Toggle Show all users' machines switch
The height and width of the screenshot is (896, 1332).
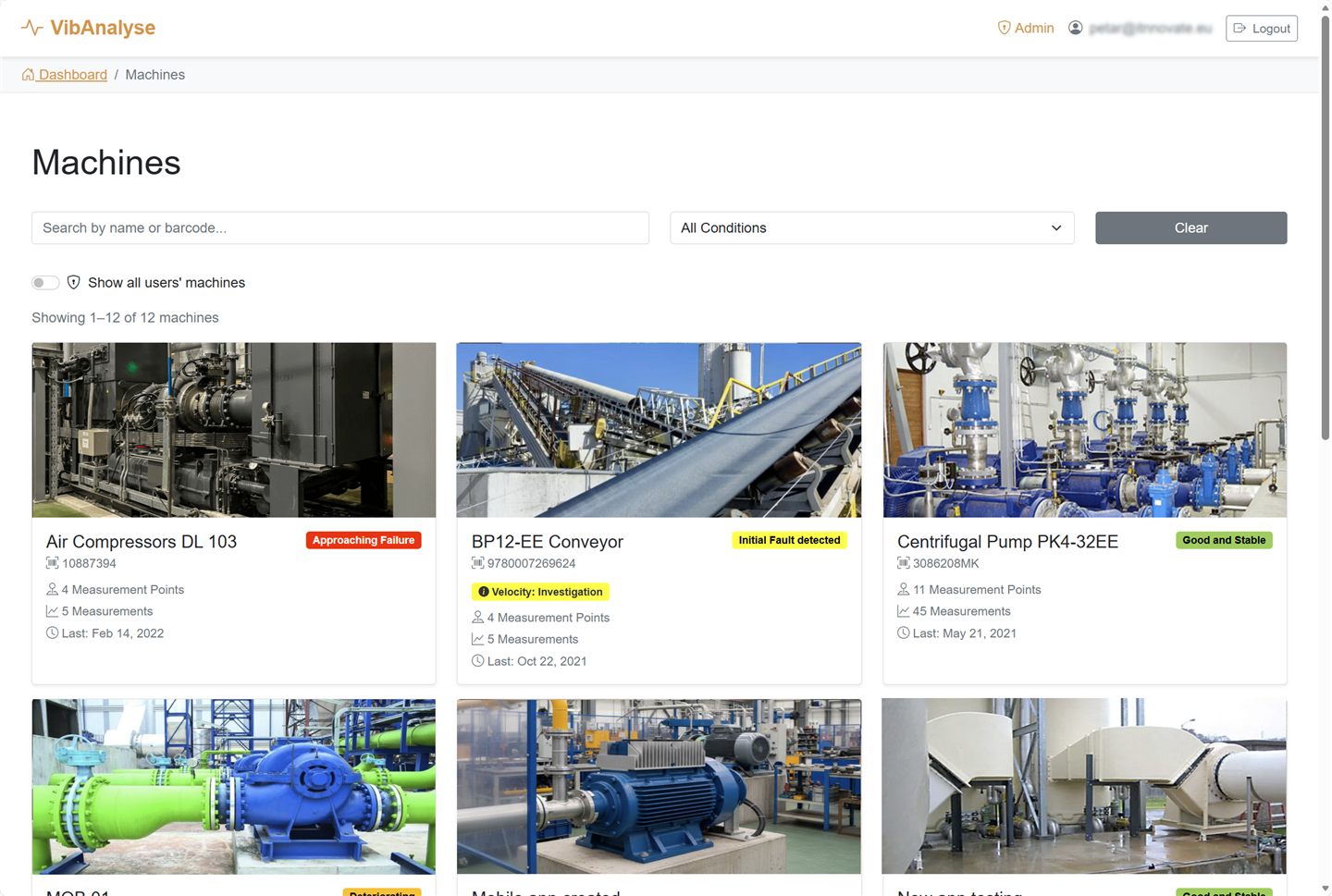pos(45,283)
